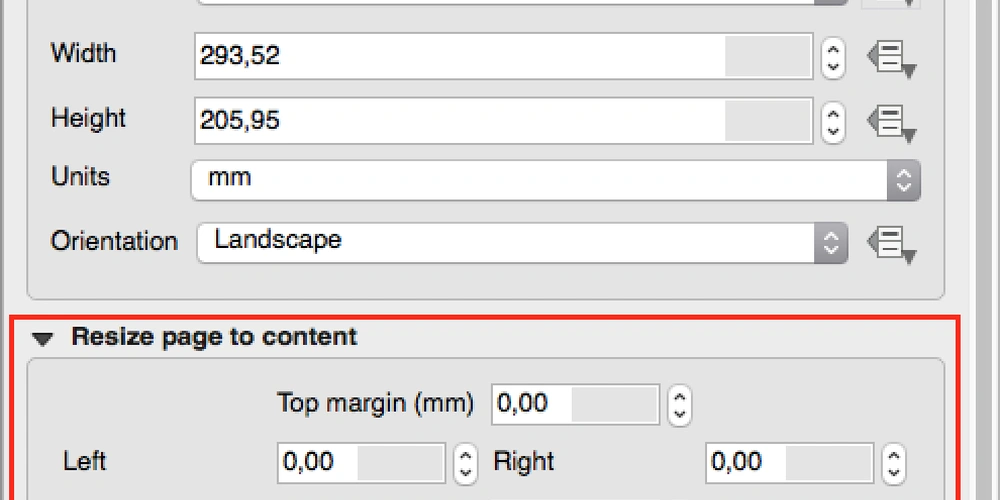Click the Right margin input field
Image resolution: width=1000 pixels, height=500 pixels.
coord(790,463)
